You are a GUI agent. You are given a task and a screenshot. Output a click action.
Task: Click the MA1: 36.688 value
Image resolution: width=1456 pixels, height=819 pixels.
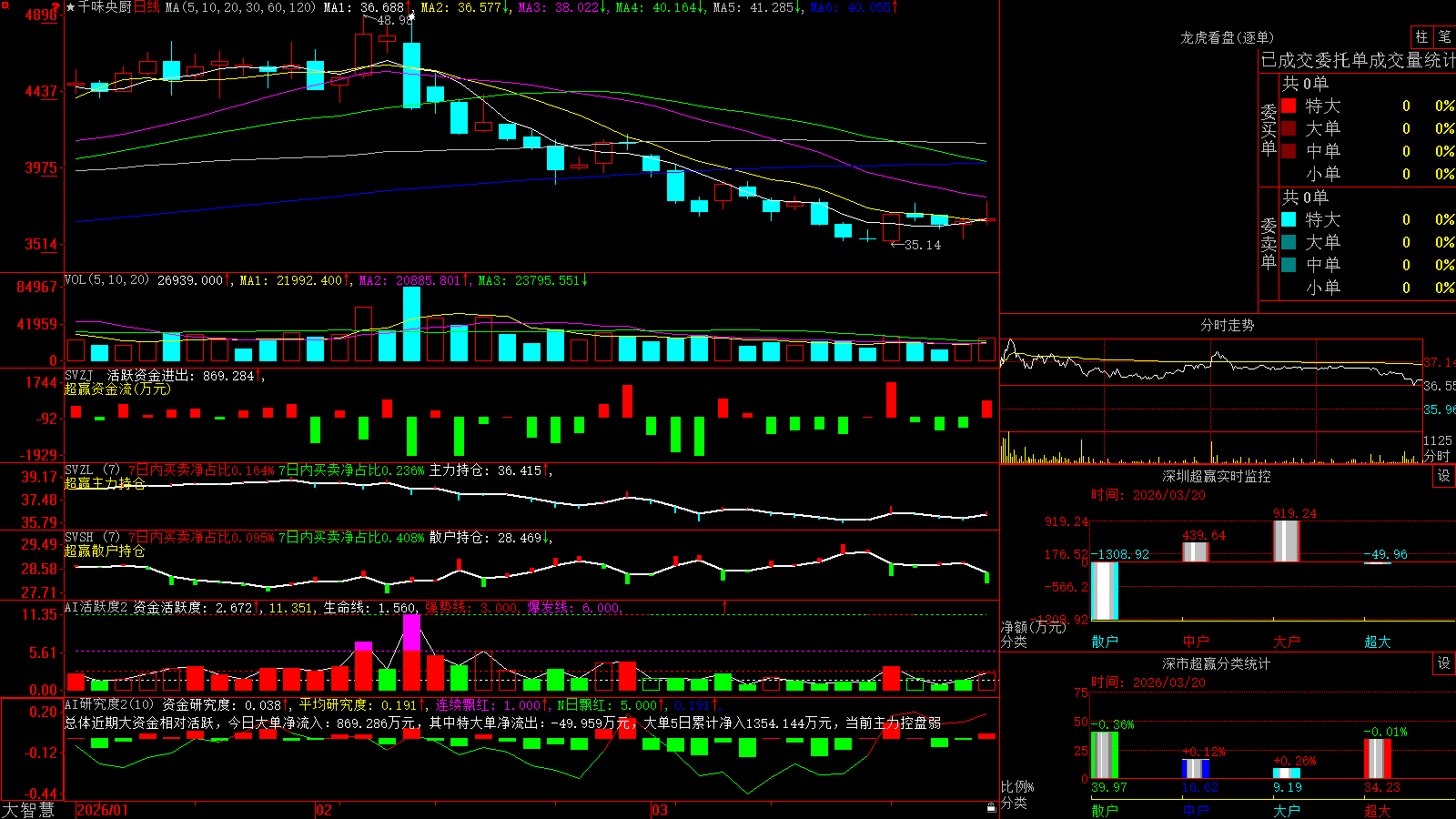click(363, 7)
